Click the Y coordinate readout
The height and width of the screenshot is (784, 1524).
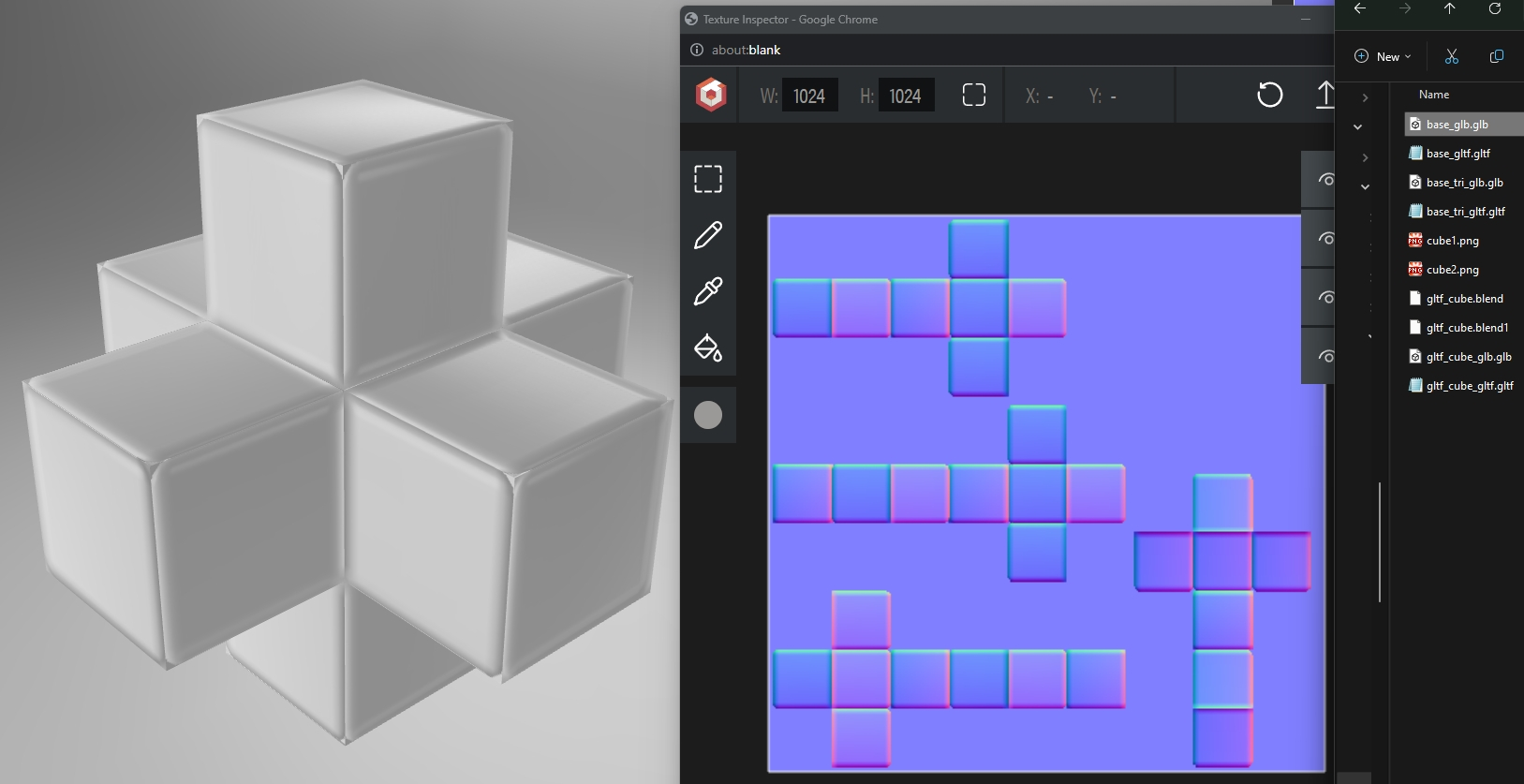coord(1102,96)
